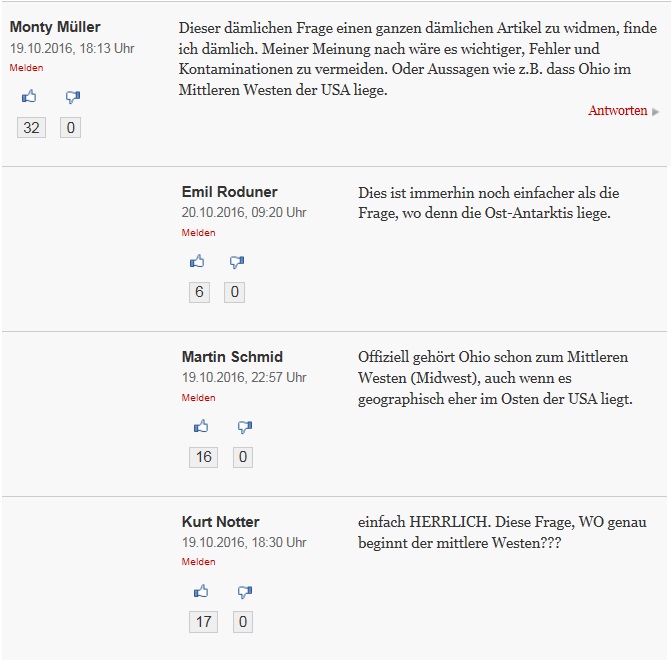Downvote Martin Schmid's reply
Screen dimensions: 671x660
(x=245, y=427)
